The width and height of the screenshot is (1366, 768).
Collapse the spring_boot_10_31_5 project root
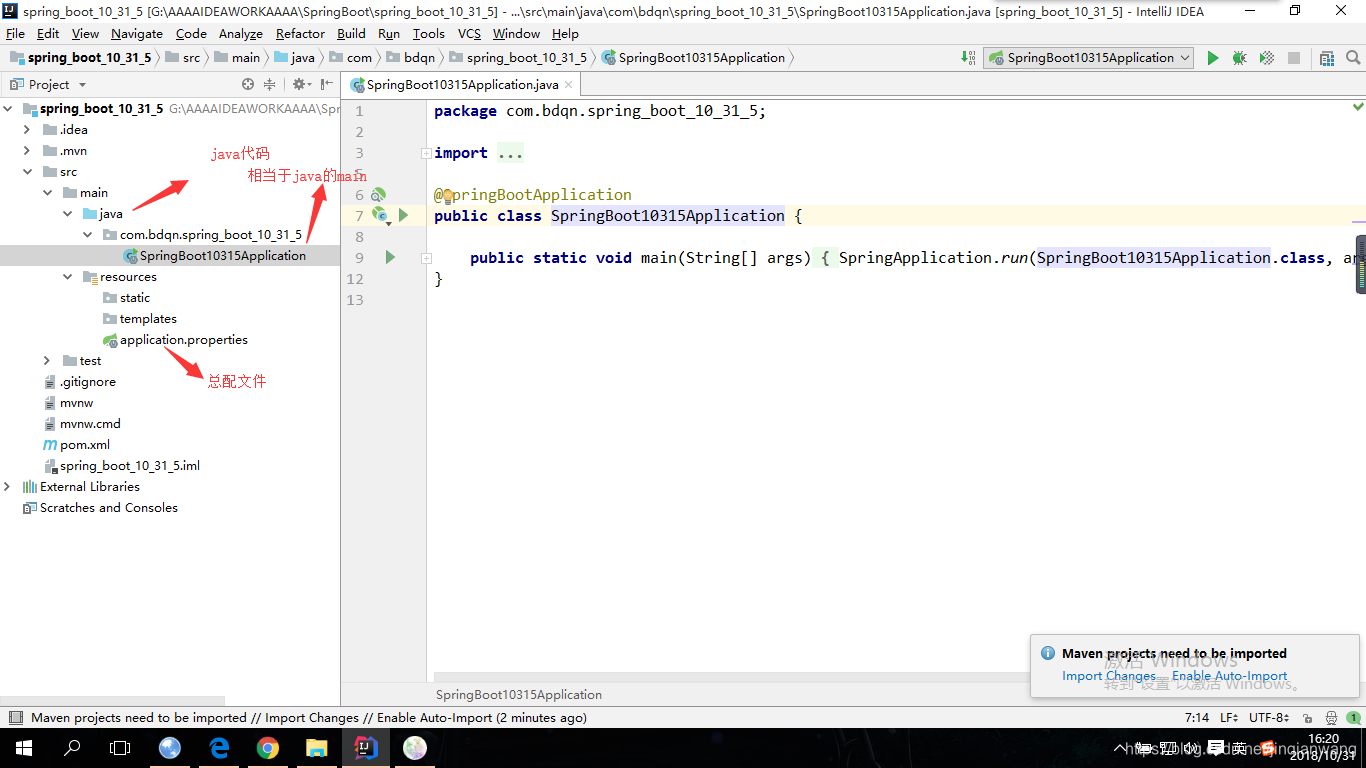[7, 109]
